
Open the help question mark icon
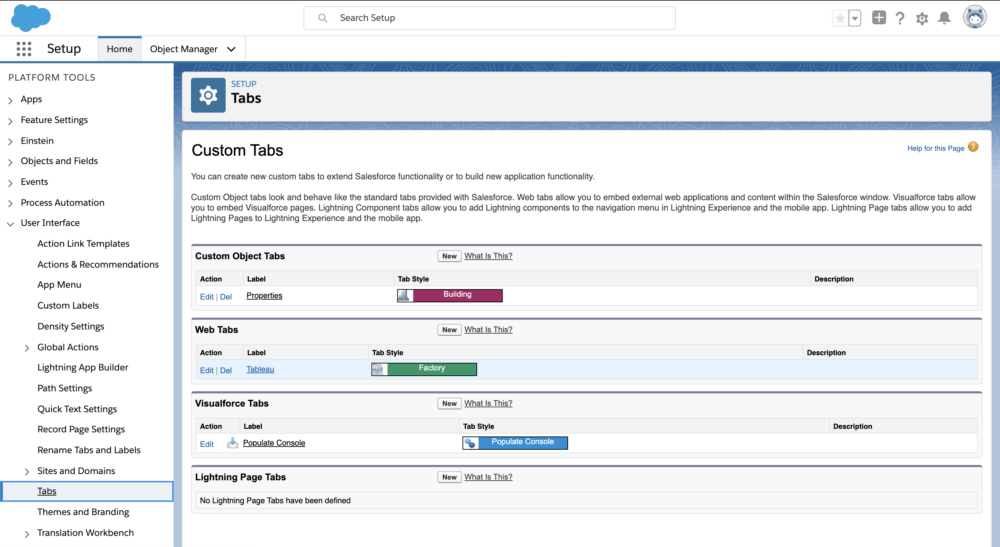coord(900,18)
